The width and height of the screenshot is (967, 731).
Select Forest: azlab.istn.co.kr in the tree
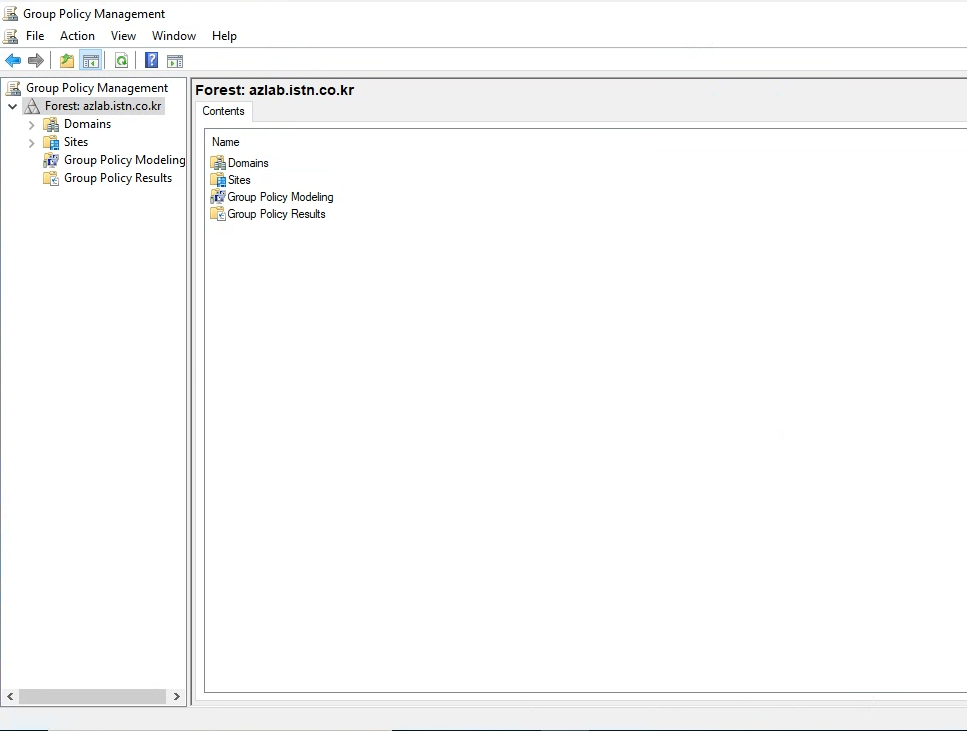click(103, 106)
